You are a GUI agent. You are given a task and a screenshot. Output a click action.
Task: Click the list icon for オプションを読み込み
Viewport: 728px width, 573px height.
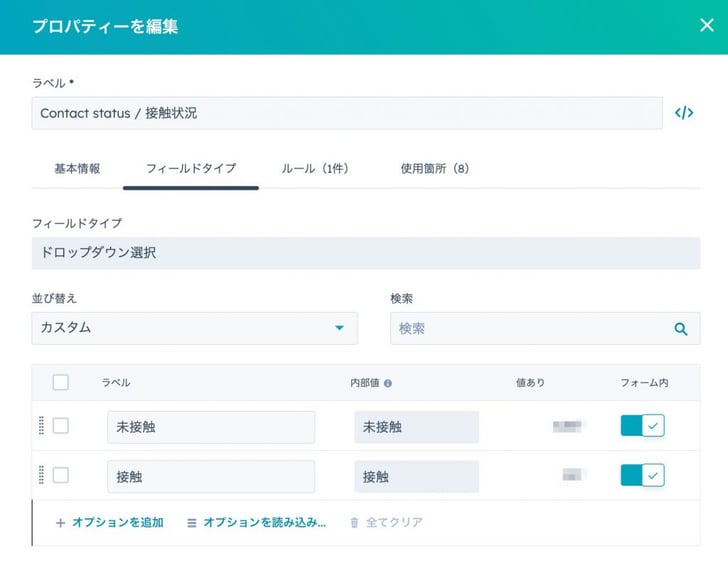191,523
